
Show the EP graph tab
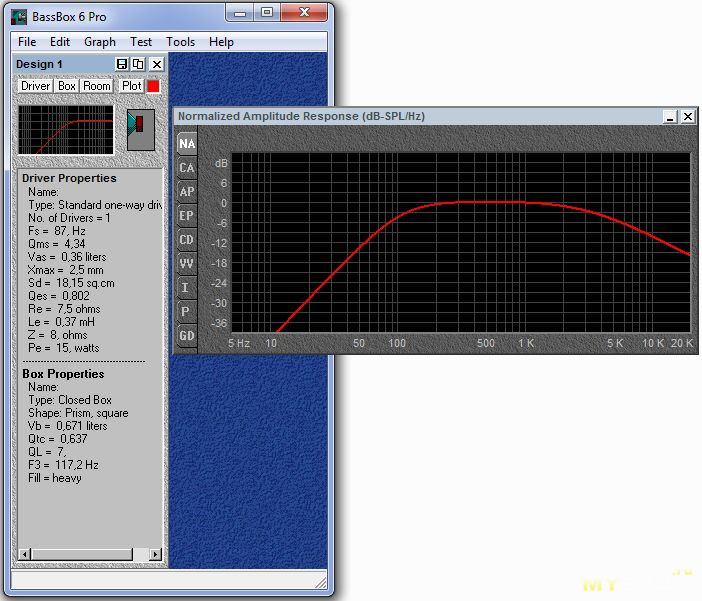tap(187, 216)
